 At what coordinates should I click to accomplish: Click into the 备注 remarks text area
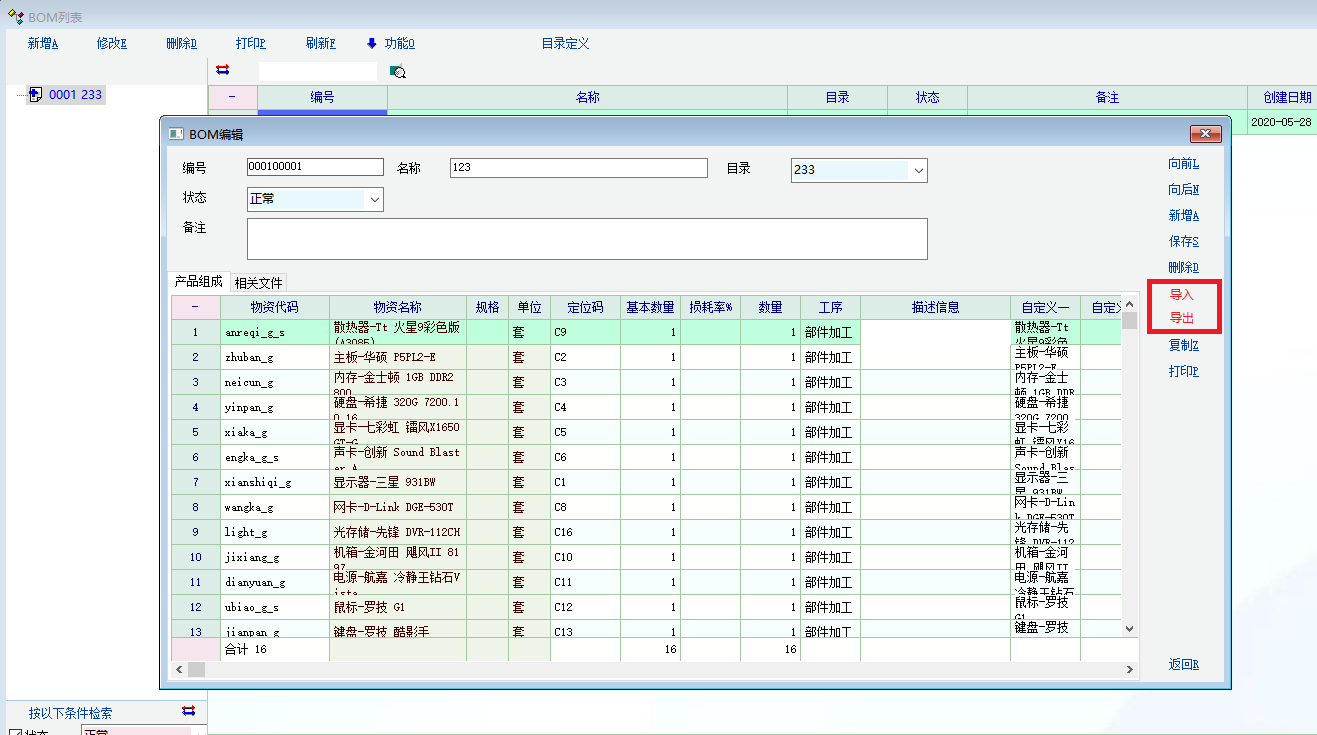pyautogui.click(x=587, y=239)
